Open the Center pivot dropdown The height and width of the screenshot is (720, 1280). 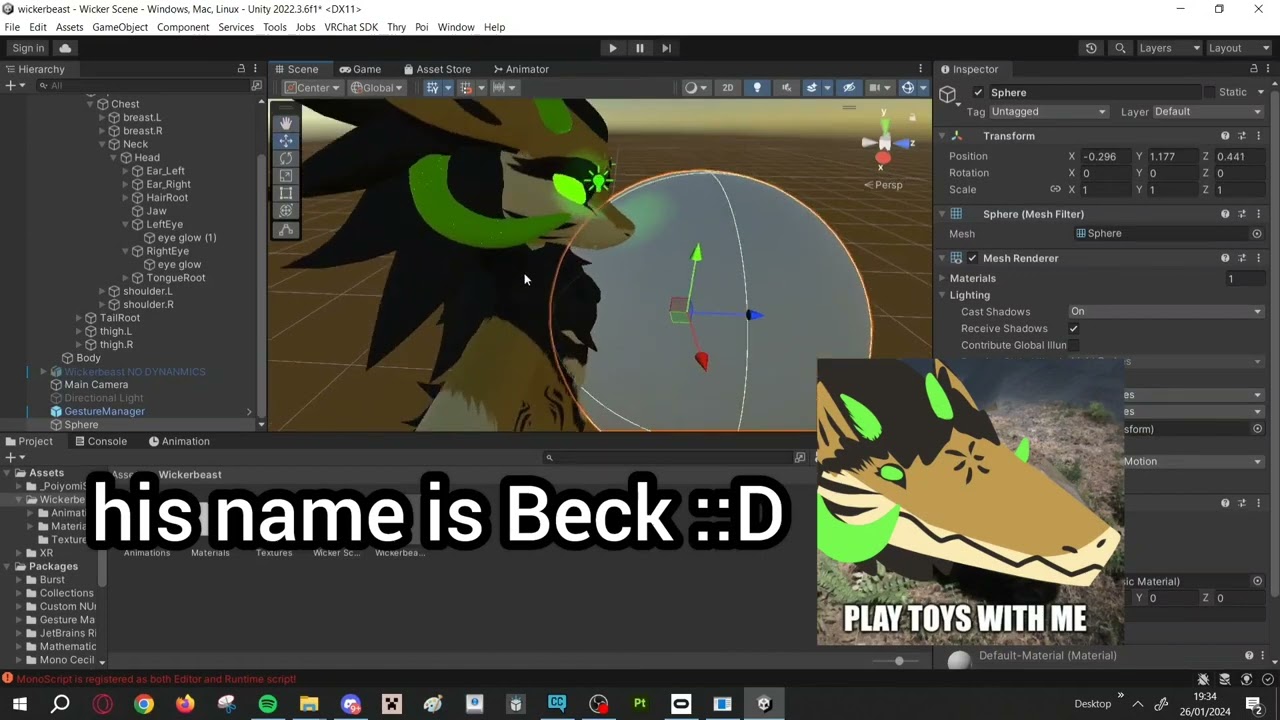(x=312, y=88)
